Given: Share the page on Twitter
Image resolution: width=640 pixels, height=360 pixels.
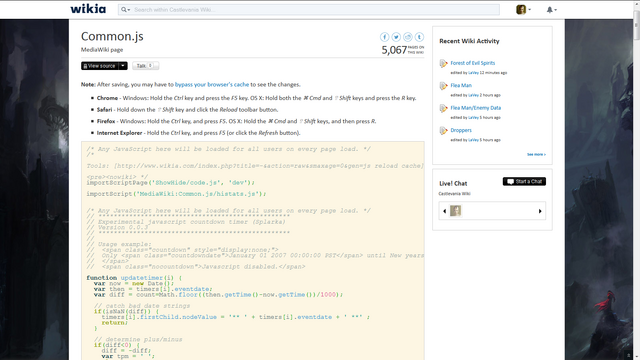Looking at the screenshot, I should [x=396, y=37].
